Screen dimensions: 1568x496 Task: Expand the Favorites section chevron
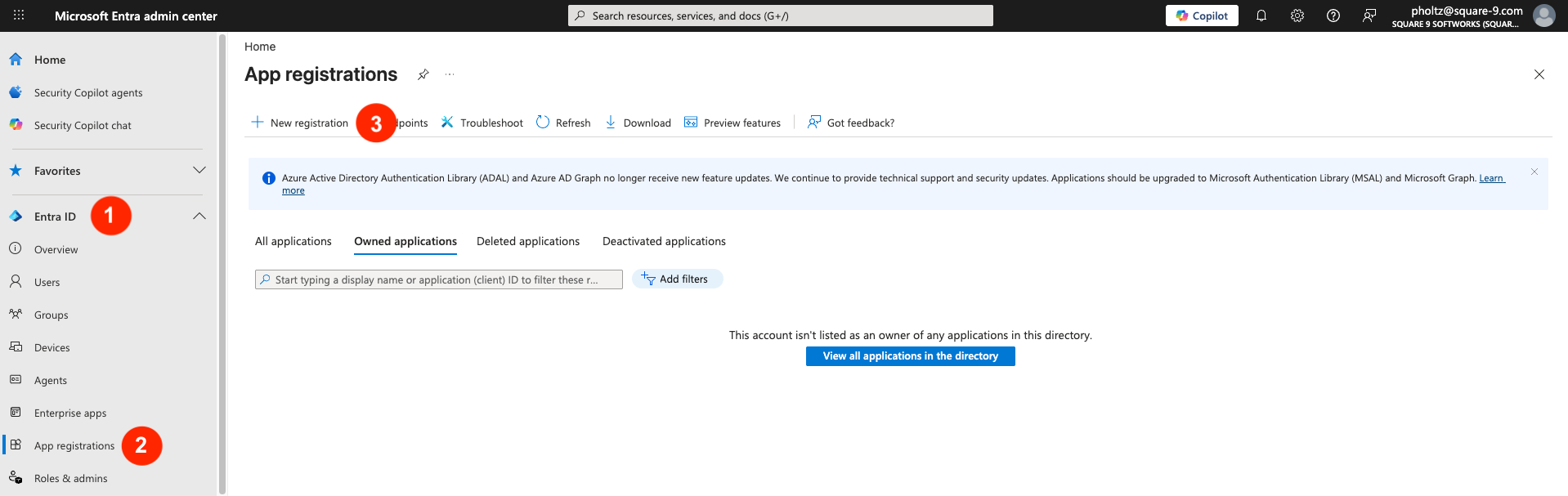(199, 171)
